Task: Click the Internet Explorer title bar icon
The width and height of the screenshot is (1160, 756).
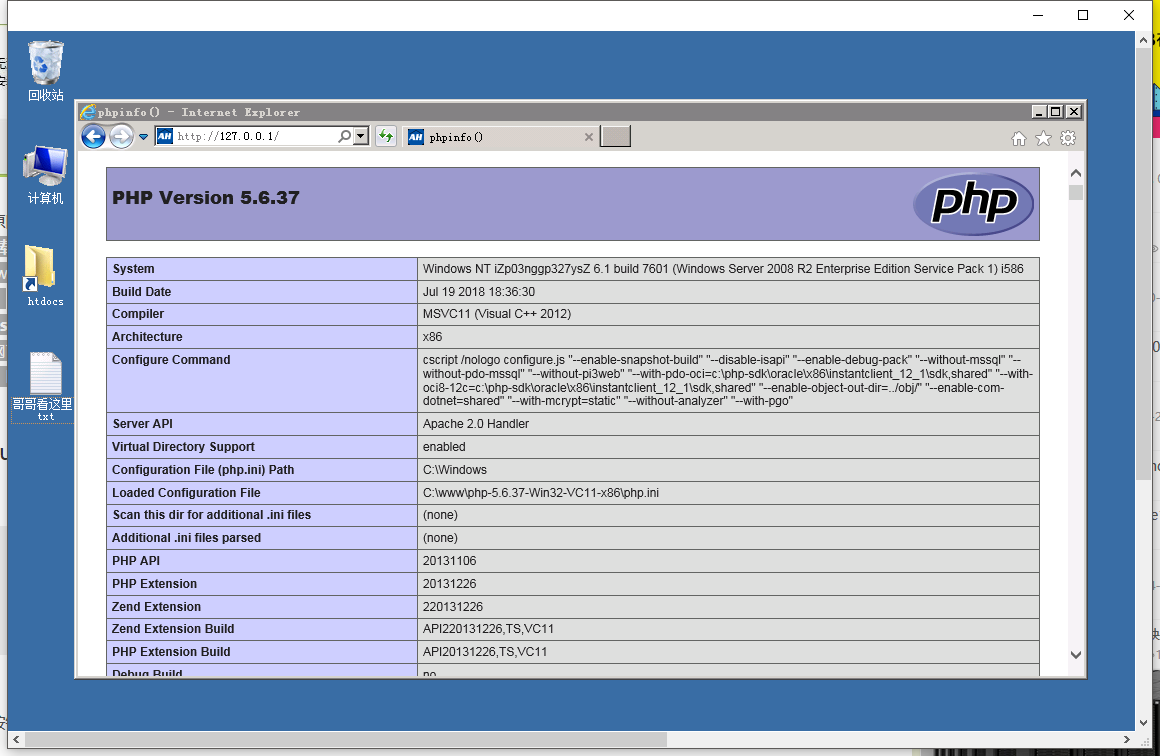Action: point(88,112)
